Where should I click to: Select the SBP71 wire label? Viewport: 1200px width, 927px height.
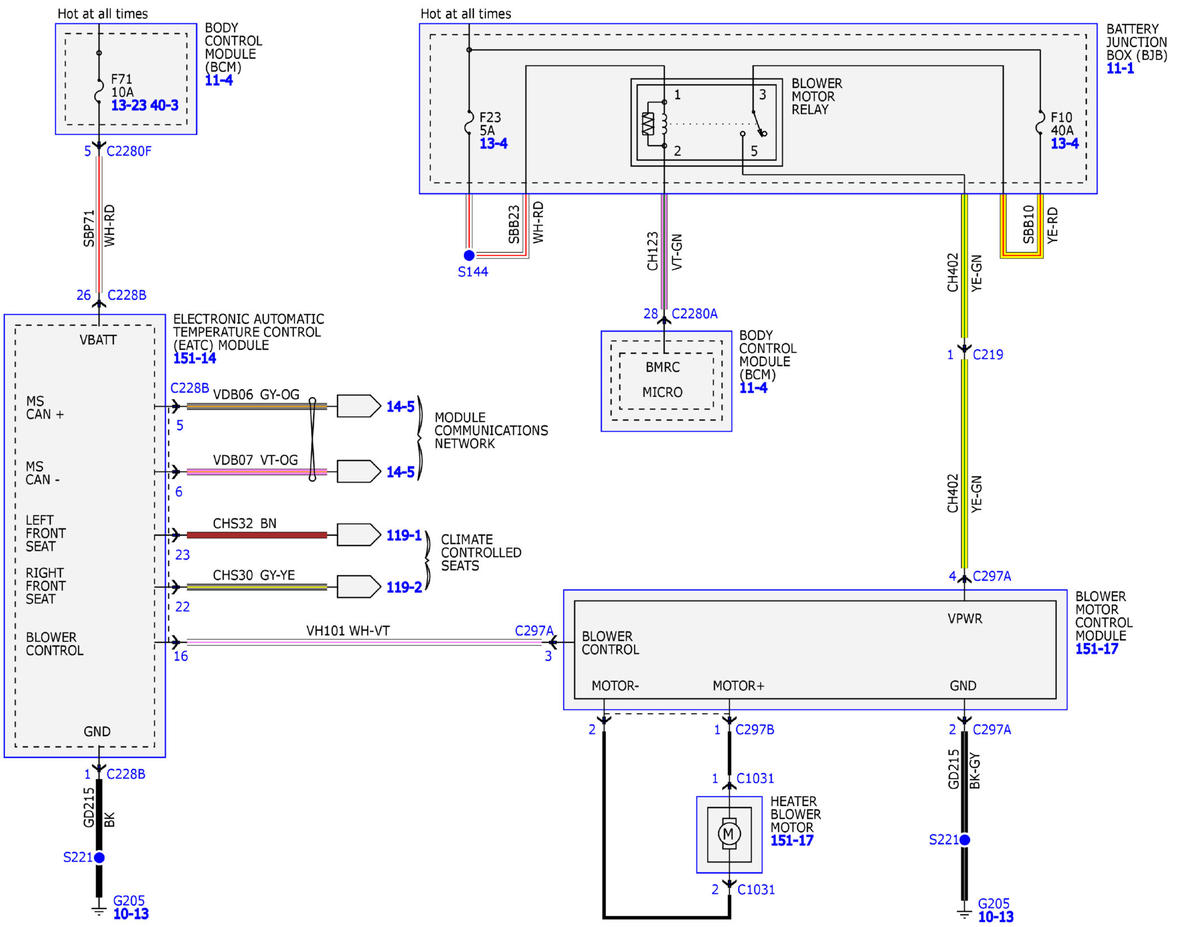89,227
